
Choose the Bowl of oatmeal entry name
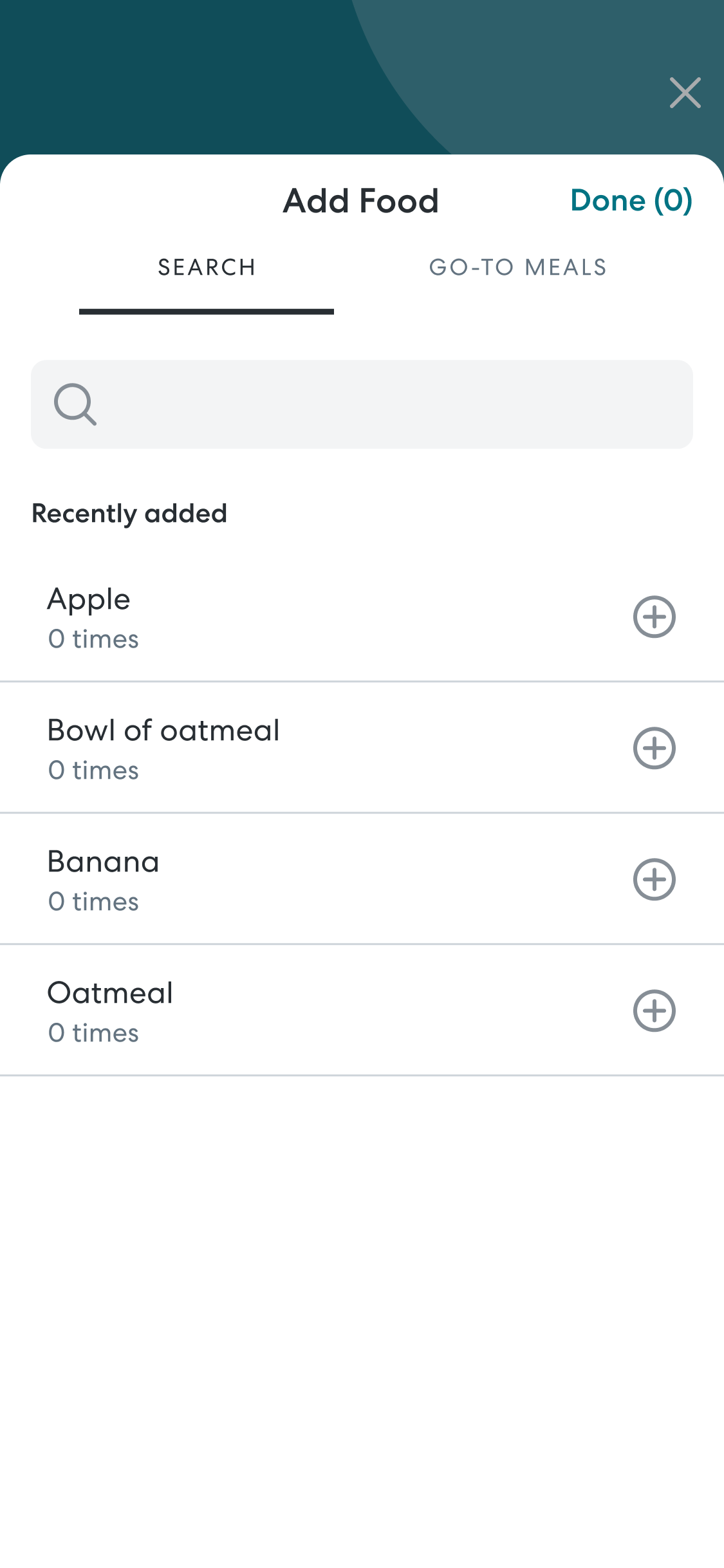point(163,731)
